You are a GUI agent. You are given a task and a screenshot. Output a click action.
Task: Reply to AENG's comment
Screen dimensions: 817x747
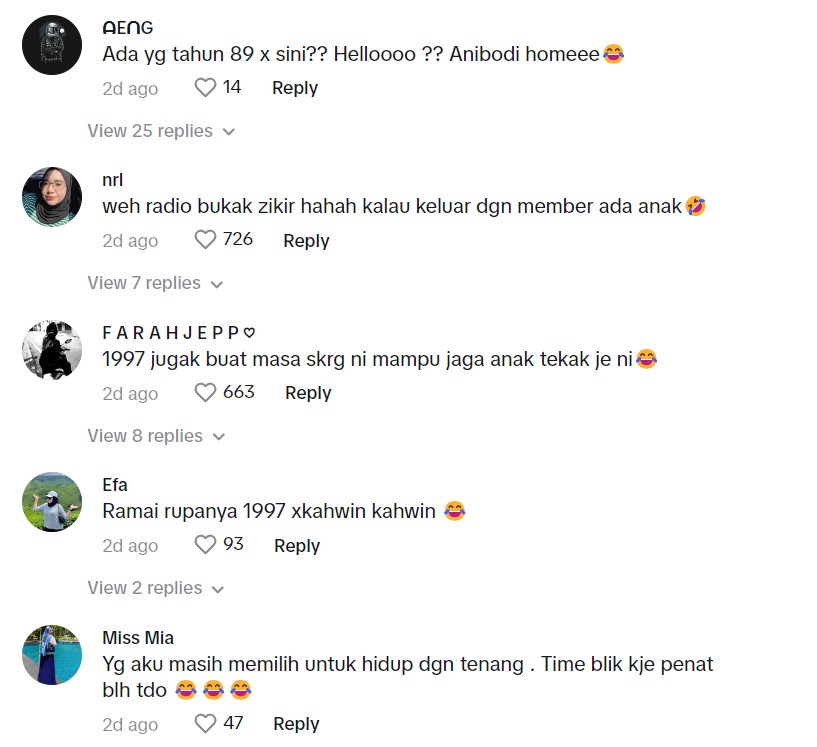click(x=295, y=88)
